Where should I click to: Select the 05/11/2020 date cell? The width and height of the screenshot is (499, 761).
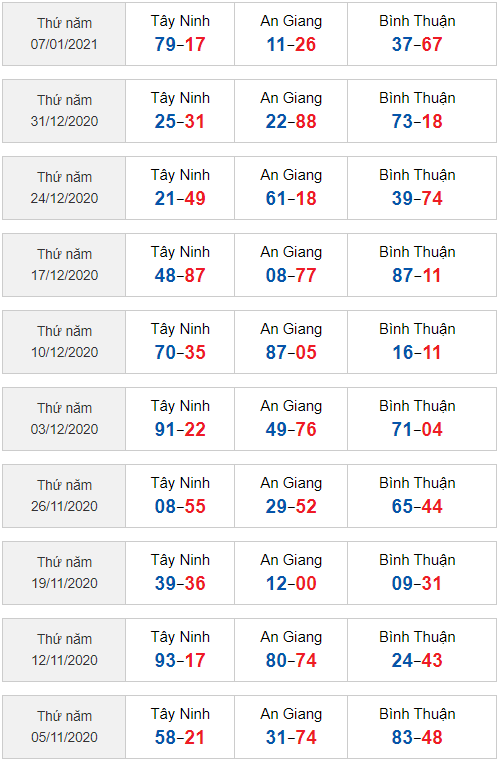click(x=64, y=727)
